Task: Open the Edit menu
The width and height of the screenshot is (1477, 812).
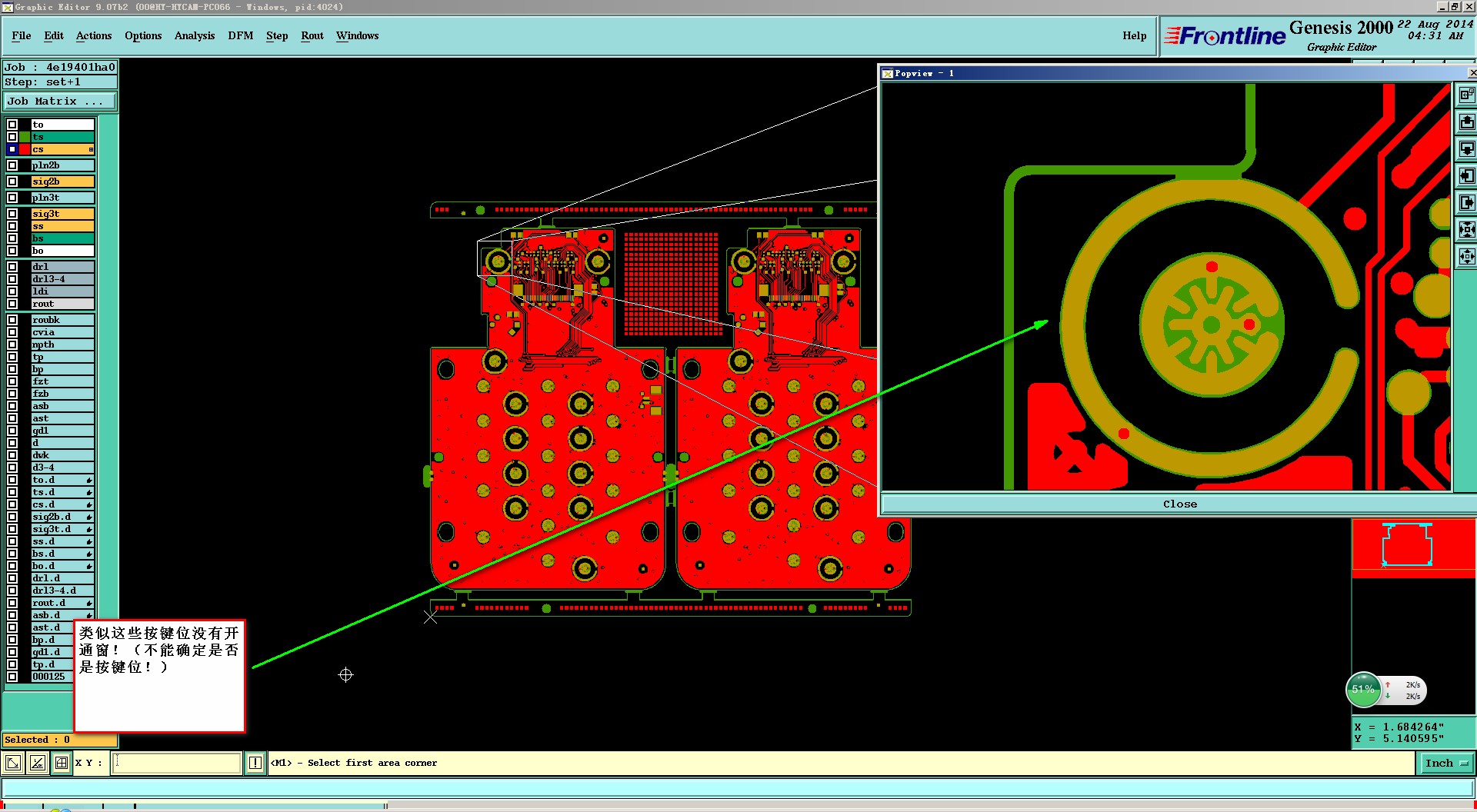Action: click(x=54, y=35)
